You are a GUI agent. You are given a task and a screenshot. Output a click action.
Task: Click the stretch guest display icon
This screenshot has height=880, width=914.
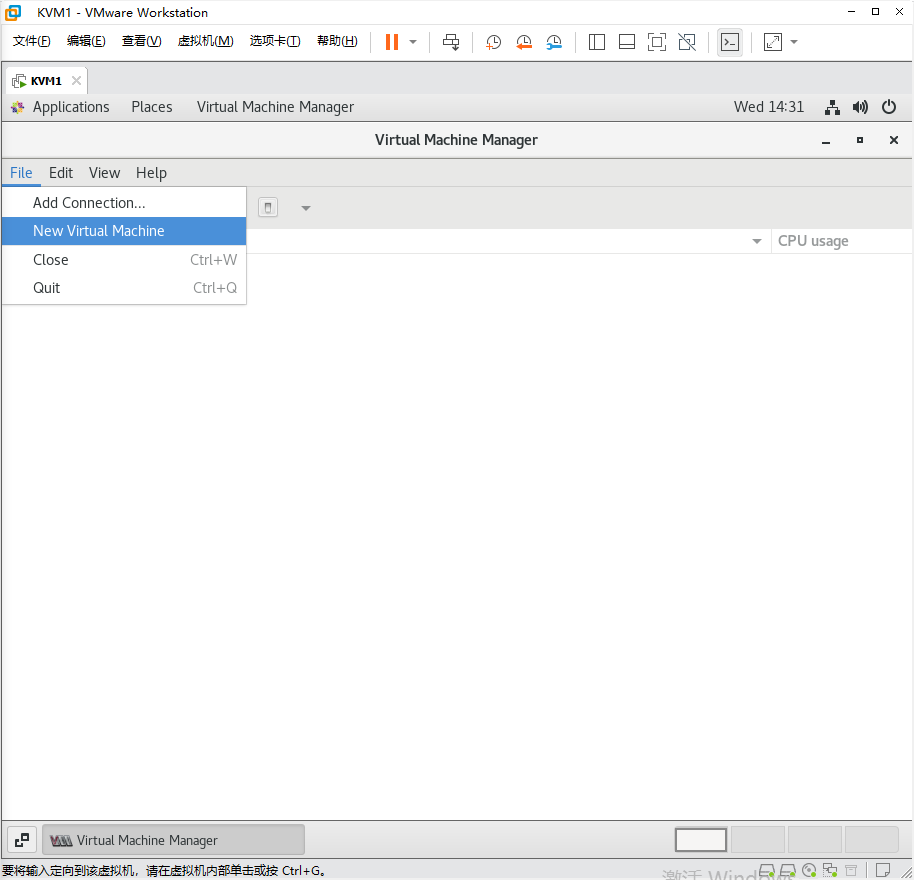click(x=773, y=42)
